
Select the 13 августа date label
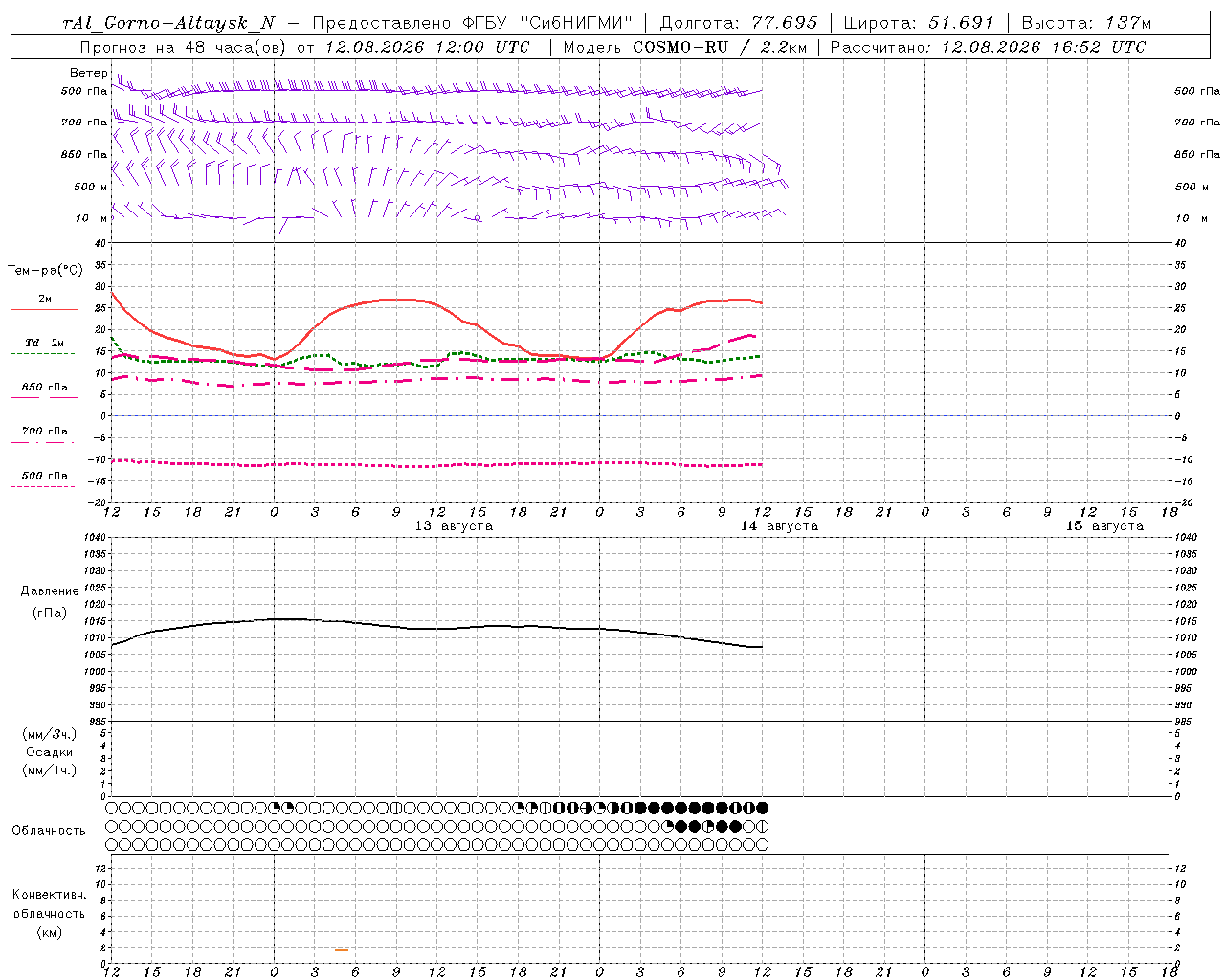[x=454, y=525]
